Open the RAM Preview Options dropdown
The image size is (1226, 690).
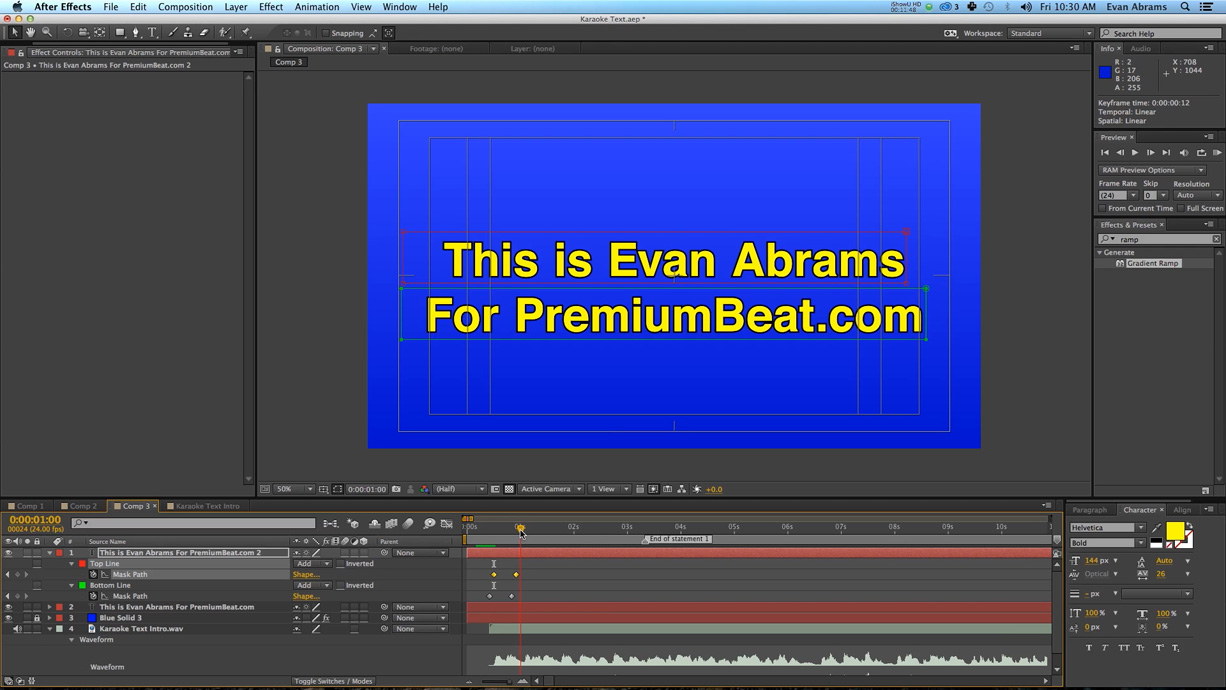click(1152, 170)
